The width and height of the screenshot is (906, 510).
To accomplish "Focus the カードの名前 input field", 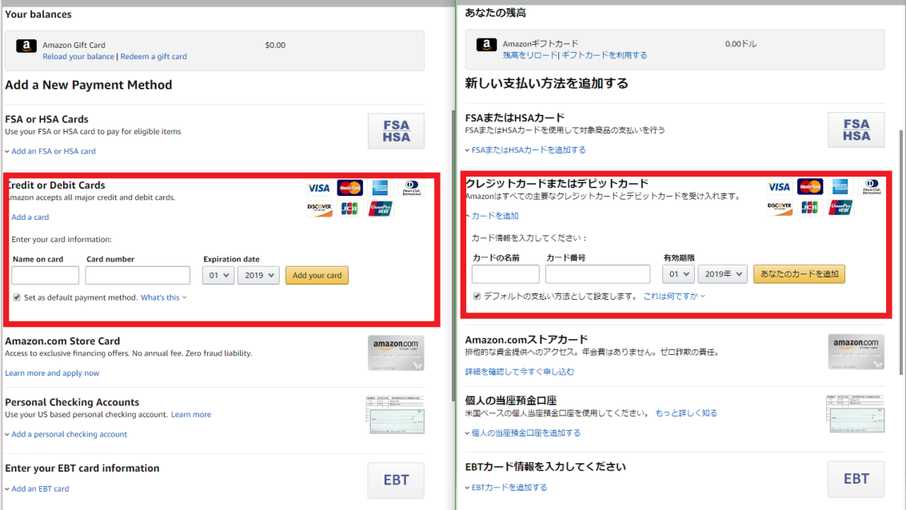I will click(506, 274).
